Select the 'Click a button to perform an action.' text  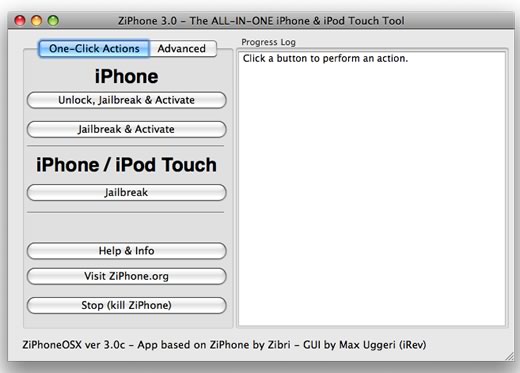click(x=325, y=59)
